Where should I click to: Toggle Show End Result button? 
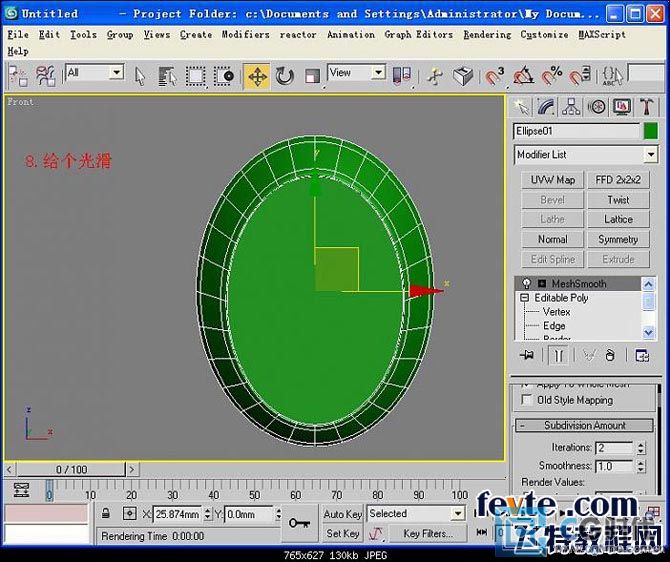coord(558,355)
